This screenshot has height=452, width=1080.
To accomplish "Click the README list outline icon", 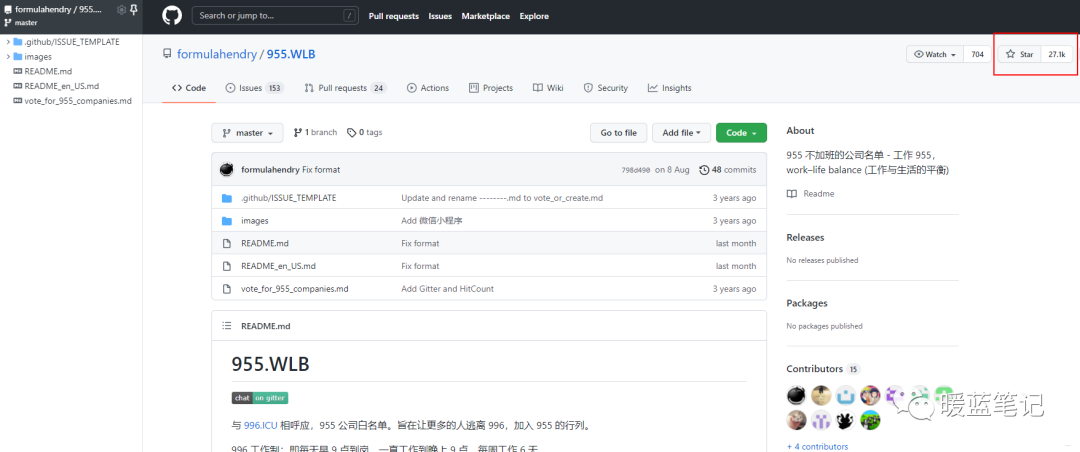I will click(x=227, y=326).
